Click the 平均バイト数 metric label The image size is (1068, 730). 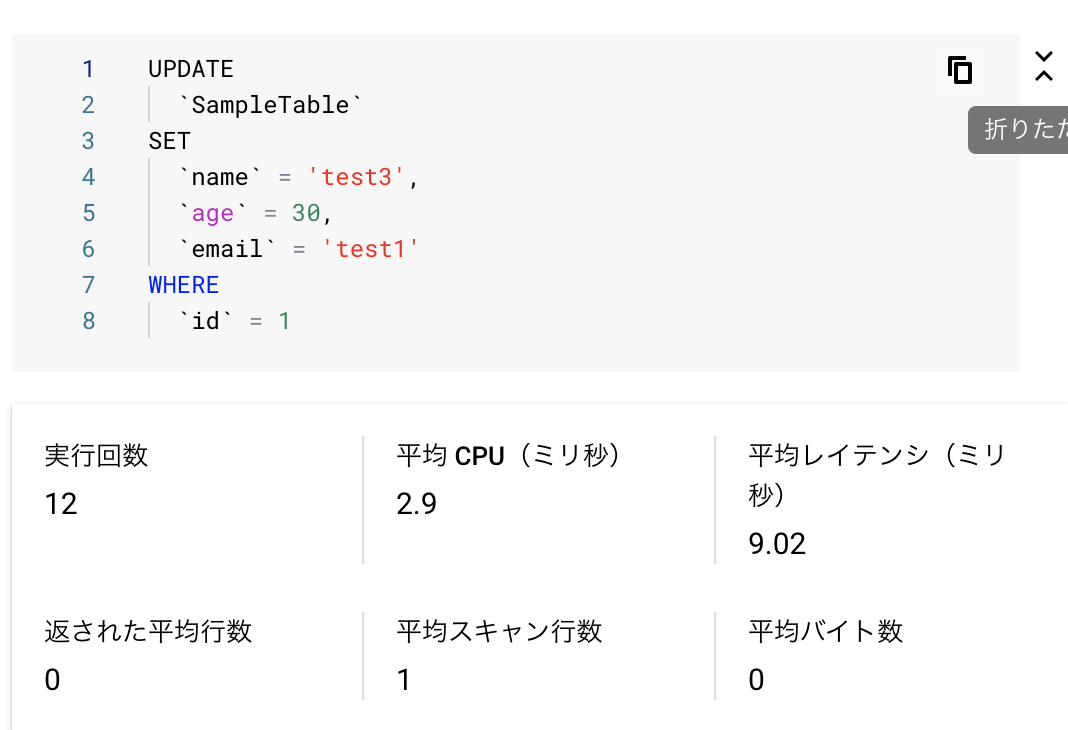[x=826, y=631]
